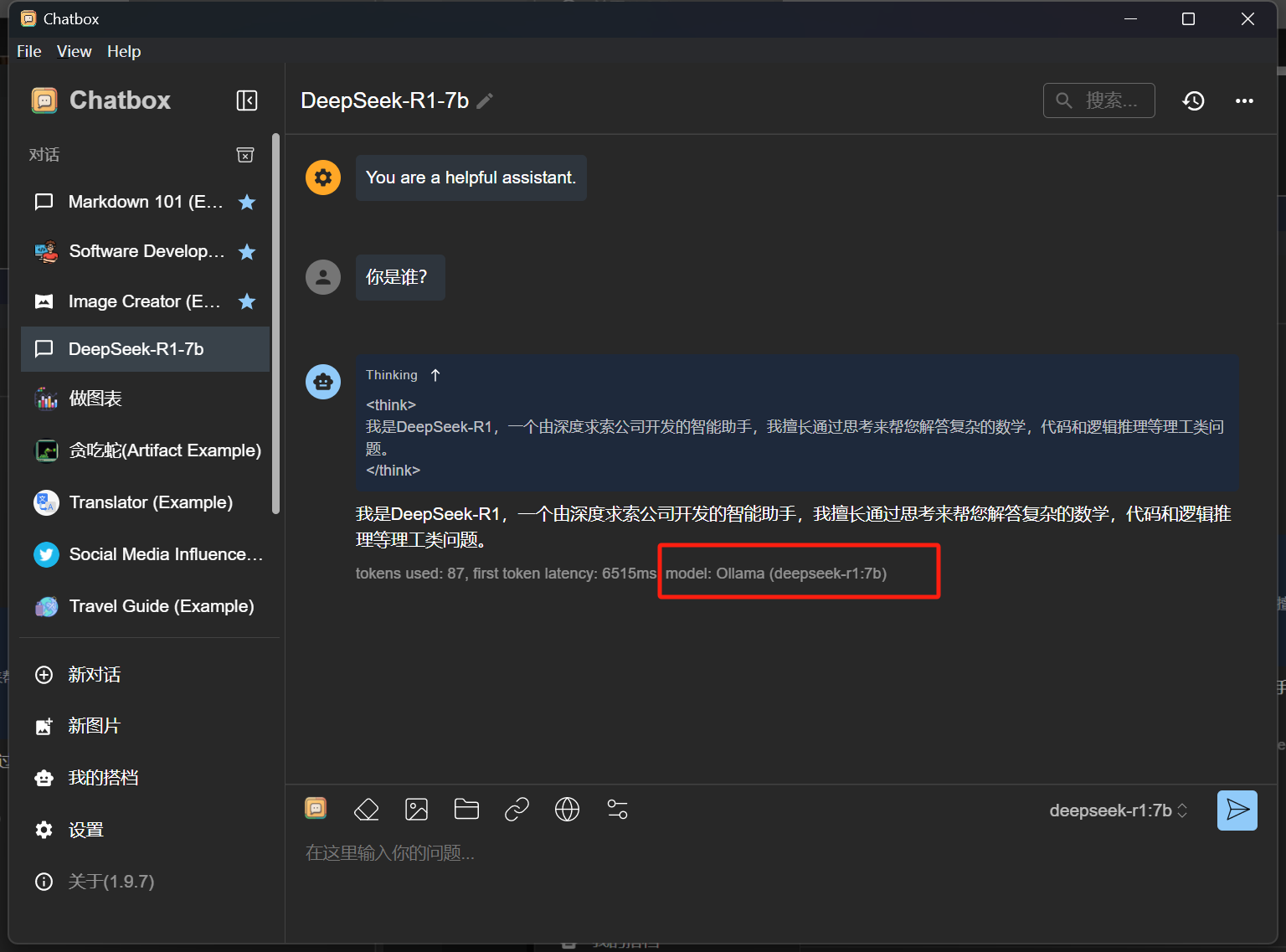This screenshot has height=952, width=1286.
Task: Open the 做图表 conversation
Action: click(145, 399)
